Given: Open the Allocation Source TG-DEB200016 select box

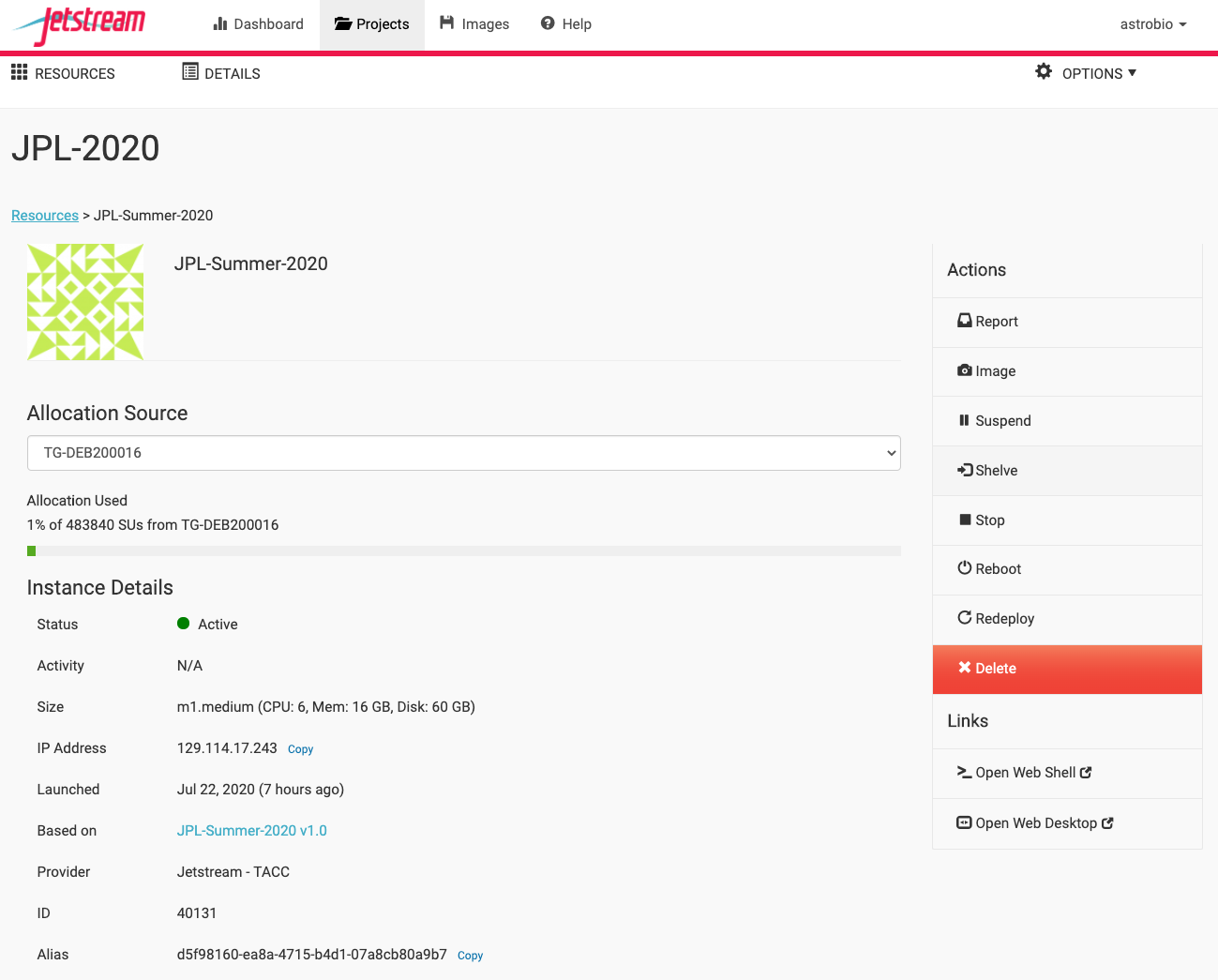Looking at the screenshot, I should click(464, 453).
